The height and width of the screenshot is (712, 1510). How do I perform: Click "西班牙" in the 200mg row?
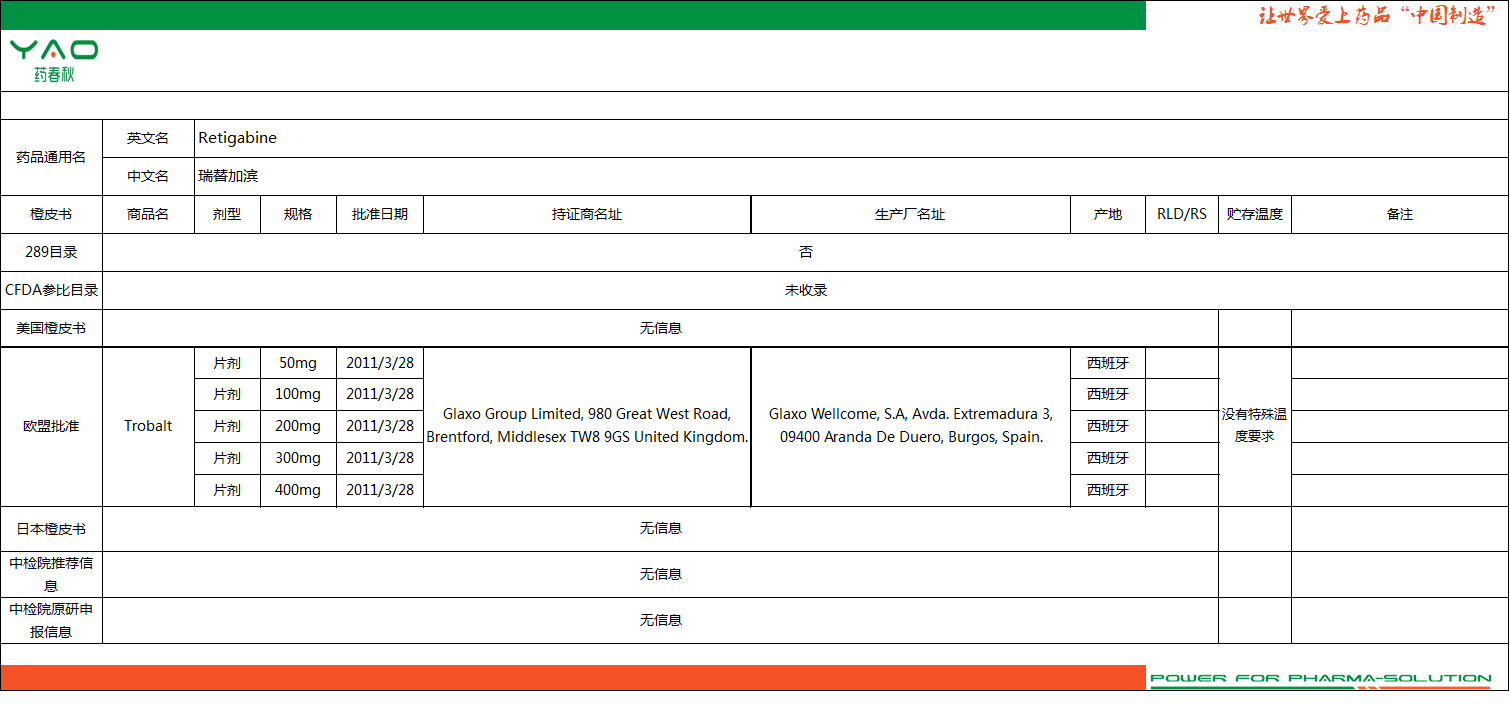click(x=1108, y=426)
